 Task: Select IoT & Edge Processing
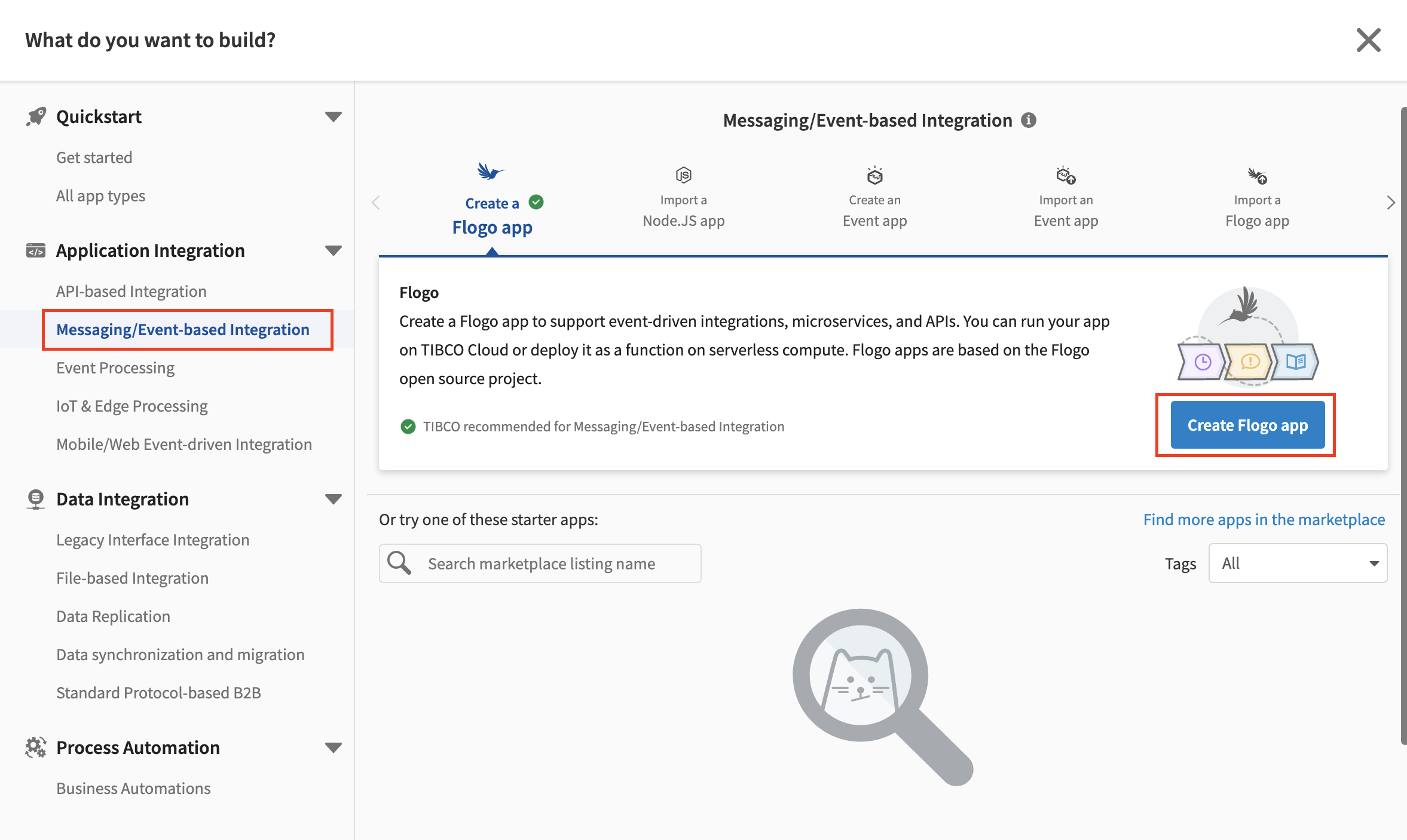point(132,406)
